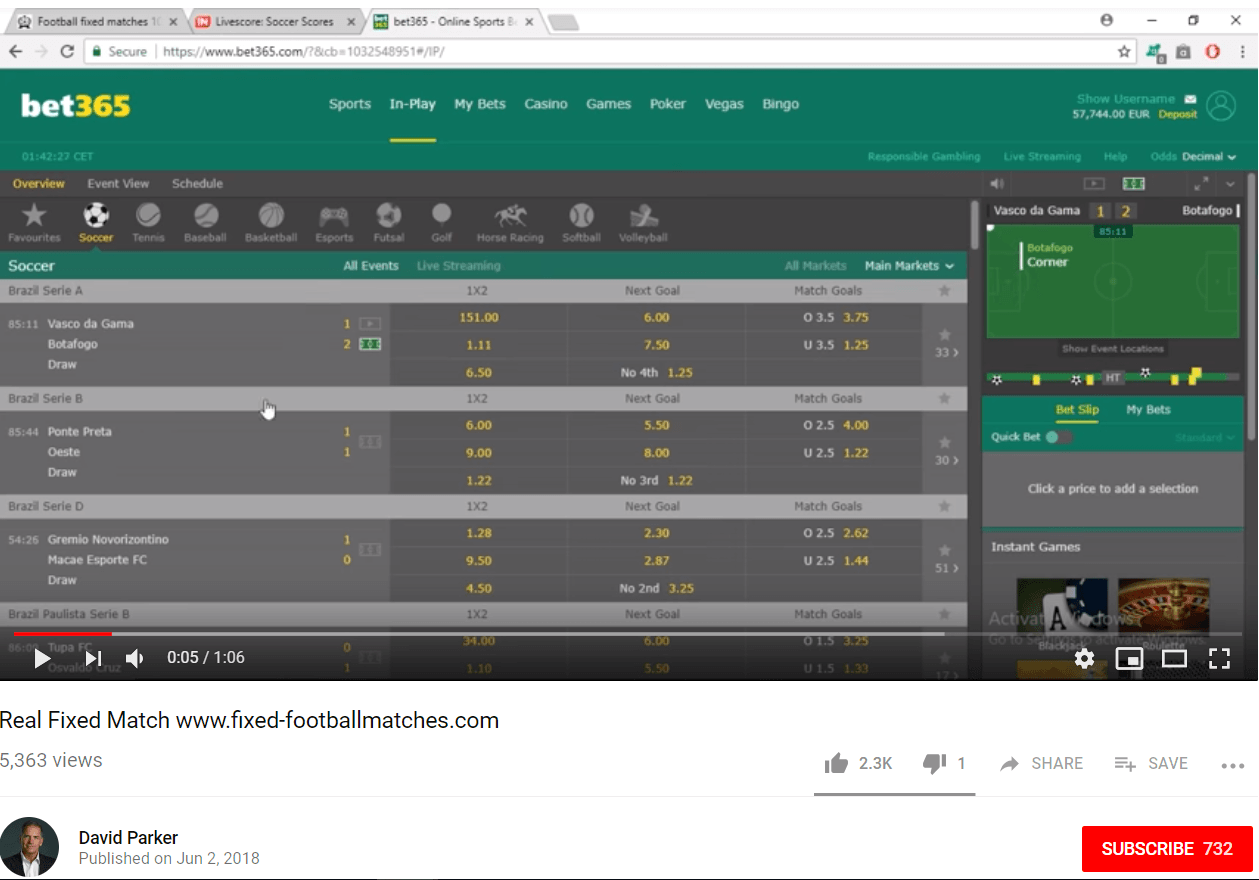The width and height of the screenshot is (1259, 880).
Task: Favourite the Brazil Serie D league star
Action: 944,506
